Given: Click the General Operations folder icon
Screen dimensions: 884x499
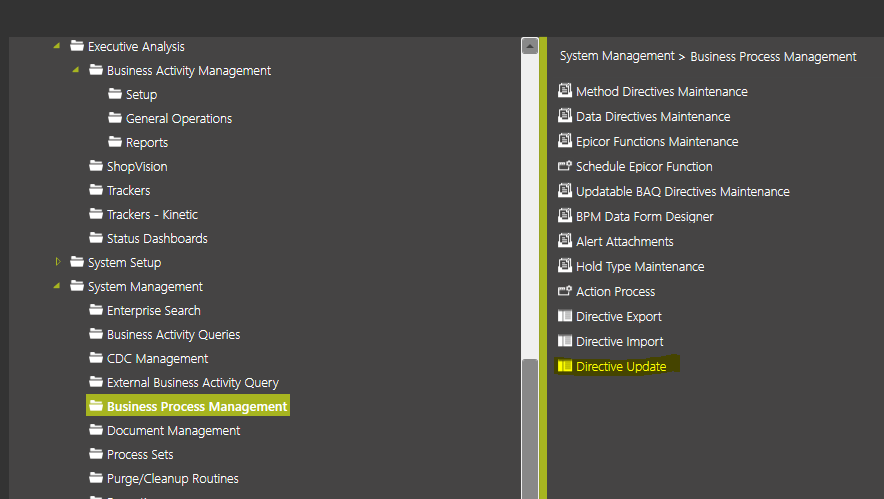Looking at the screenshot, I should click(115, 118).
